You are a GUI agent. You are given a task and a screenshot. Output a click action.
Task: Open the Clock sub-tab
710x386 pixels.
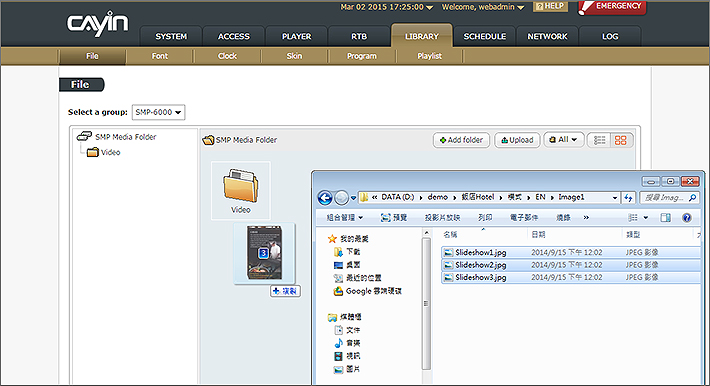click(227, 56)
